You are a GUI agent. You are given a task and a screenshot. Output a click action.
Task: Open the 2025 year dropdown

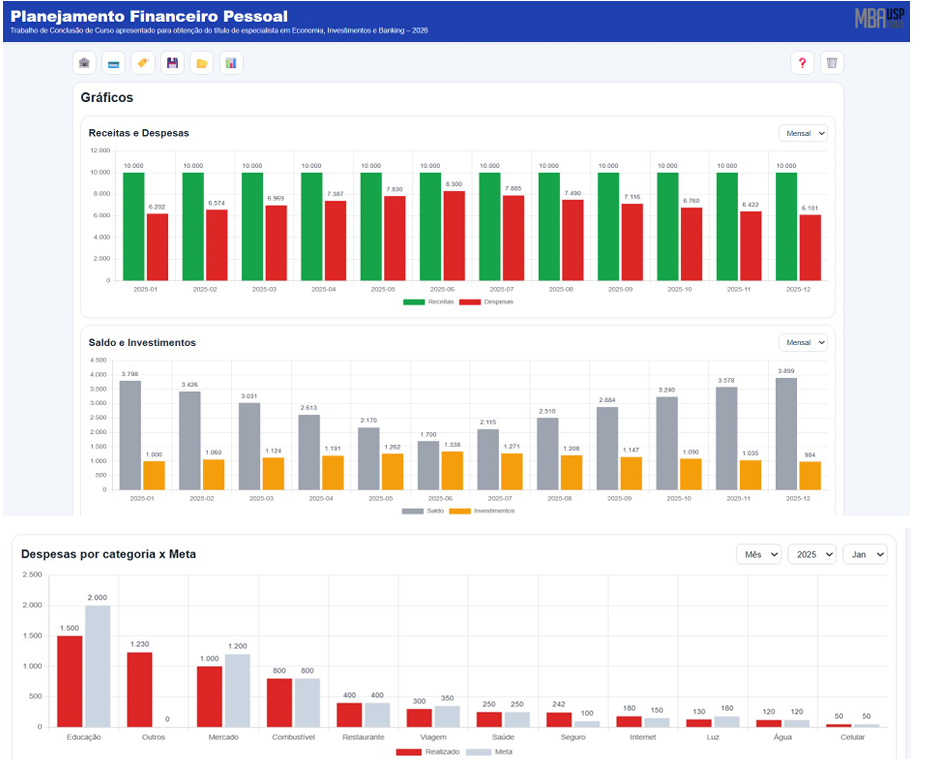pyautogui.click(x=812, y=555)
